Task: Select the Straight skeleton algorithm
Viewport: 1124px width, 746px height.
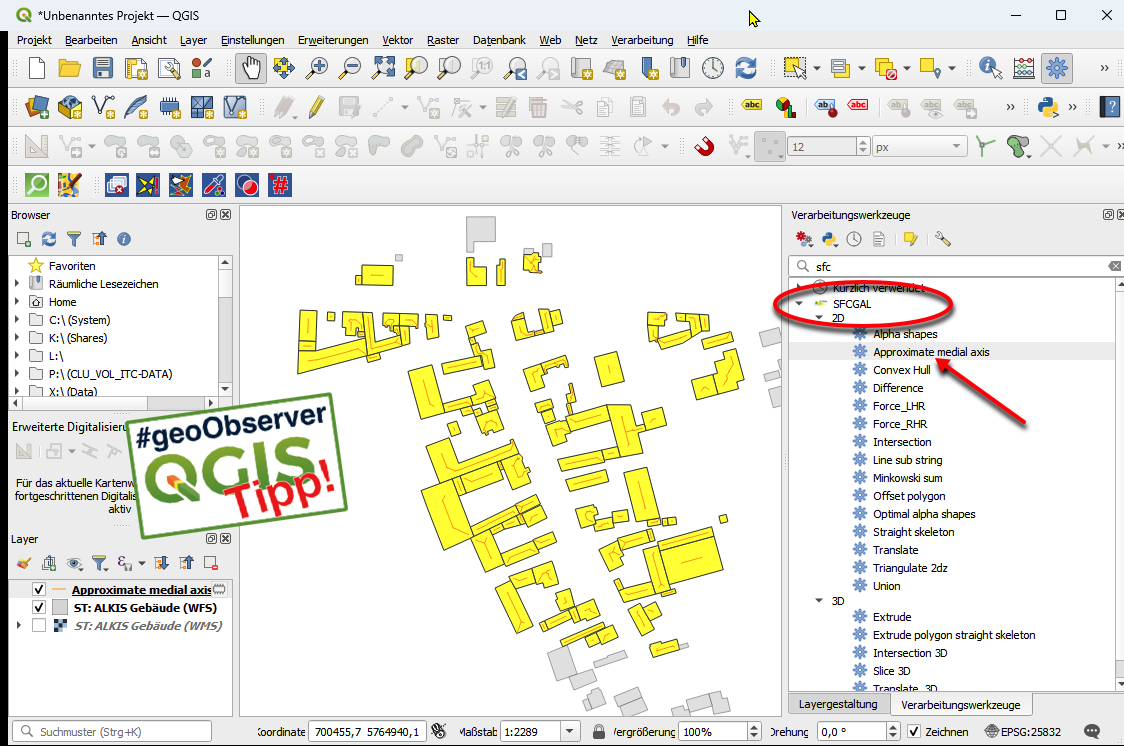Action: [x=913, y=532]
